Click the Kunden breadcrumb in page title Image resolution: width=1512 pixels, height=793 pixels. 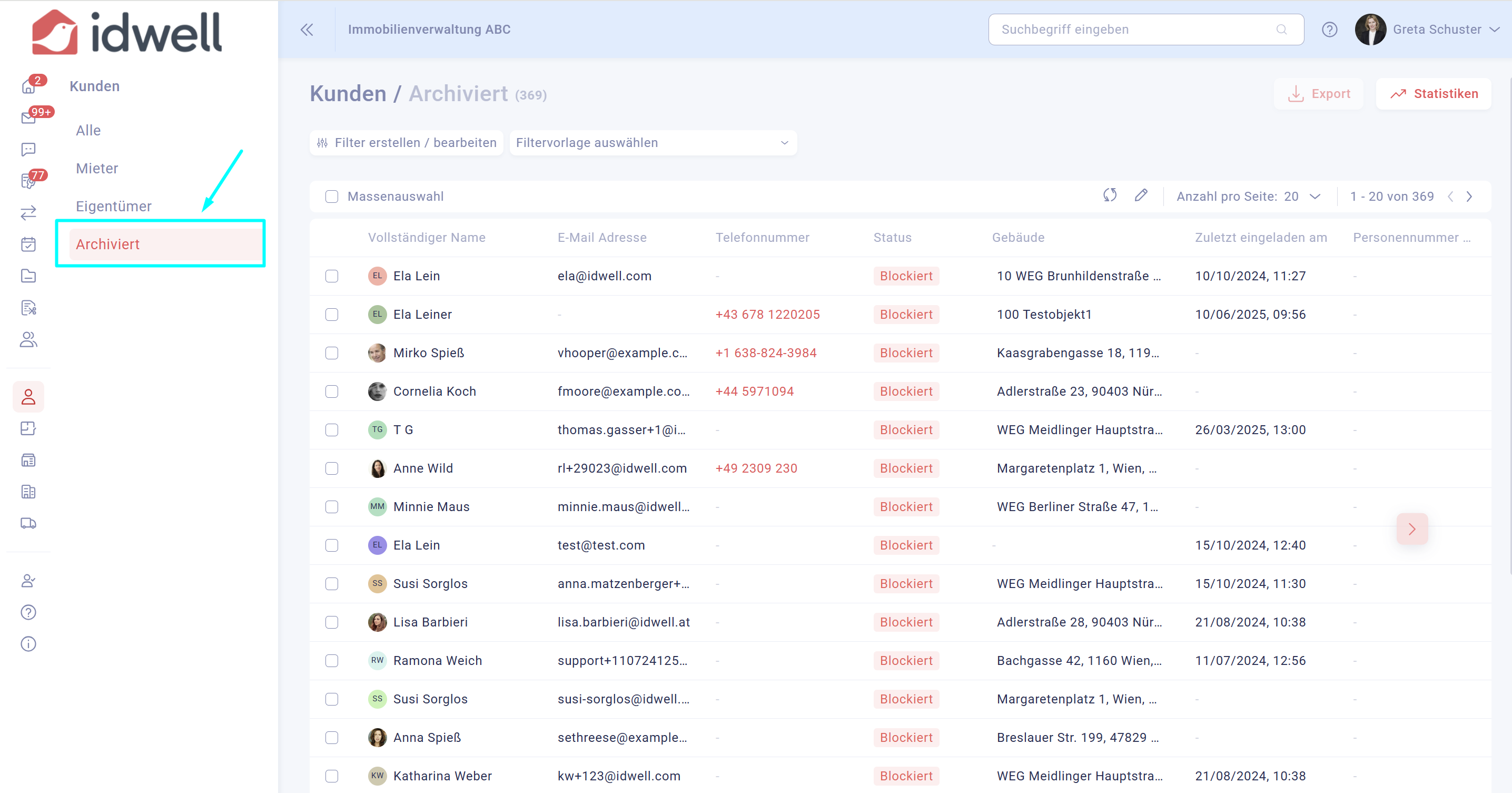(348, 94)
